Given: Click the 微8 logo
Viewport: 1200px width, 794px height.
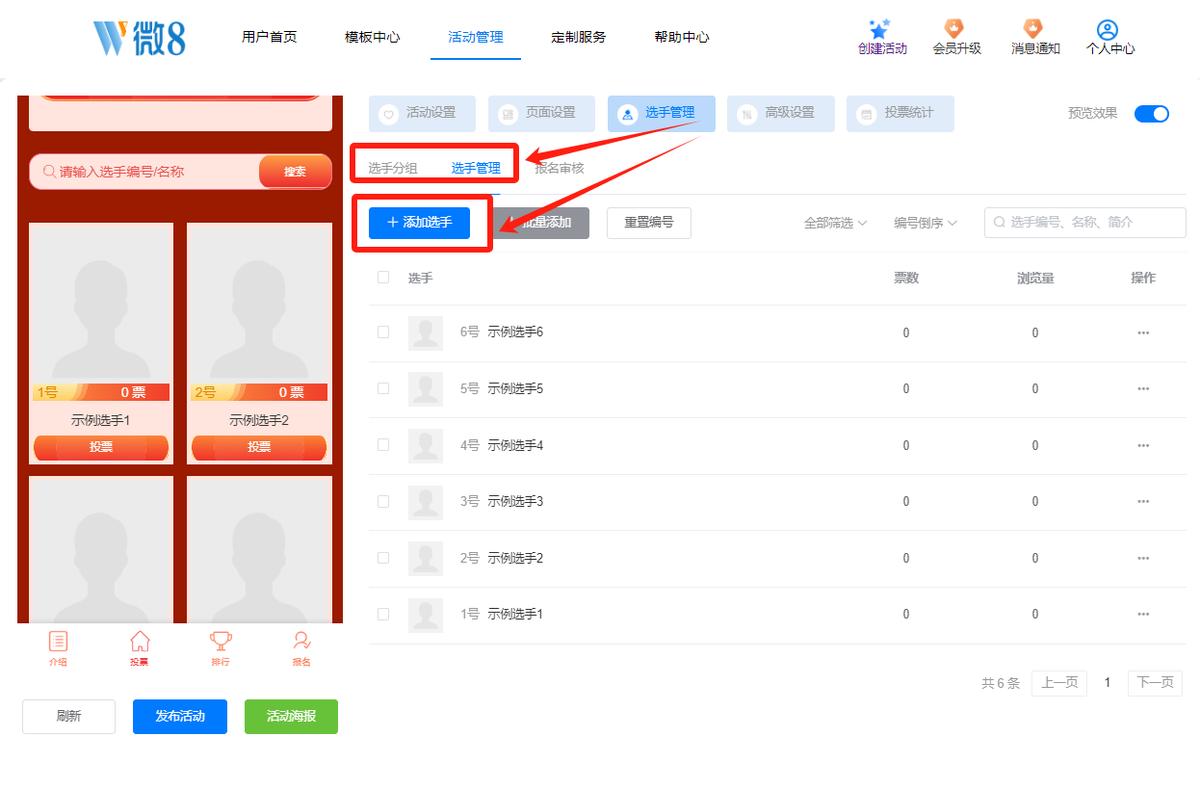Looking at the screenshot, I should (139, 38).
